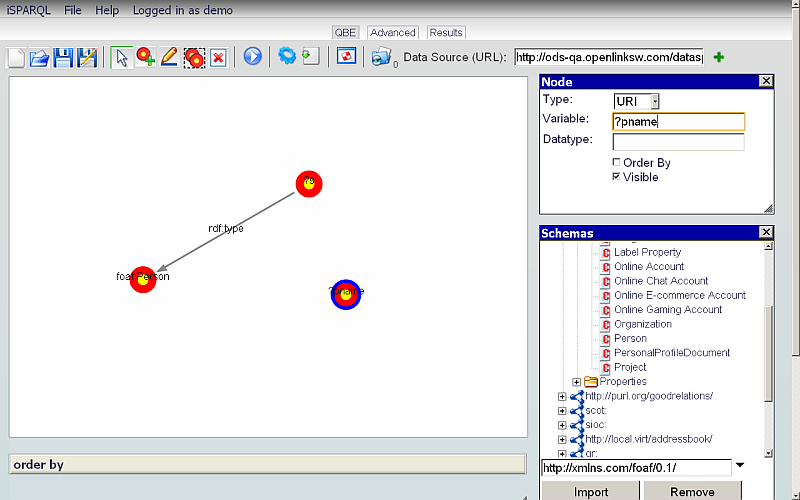This screenshot has height=500, width=800.
Task: Click the window with red square icon
Action: tap(346, 56)
